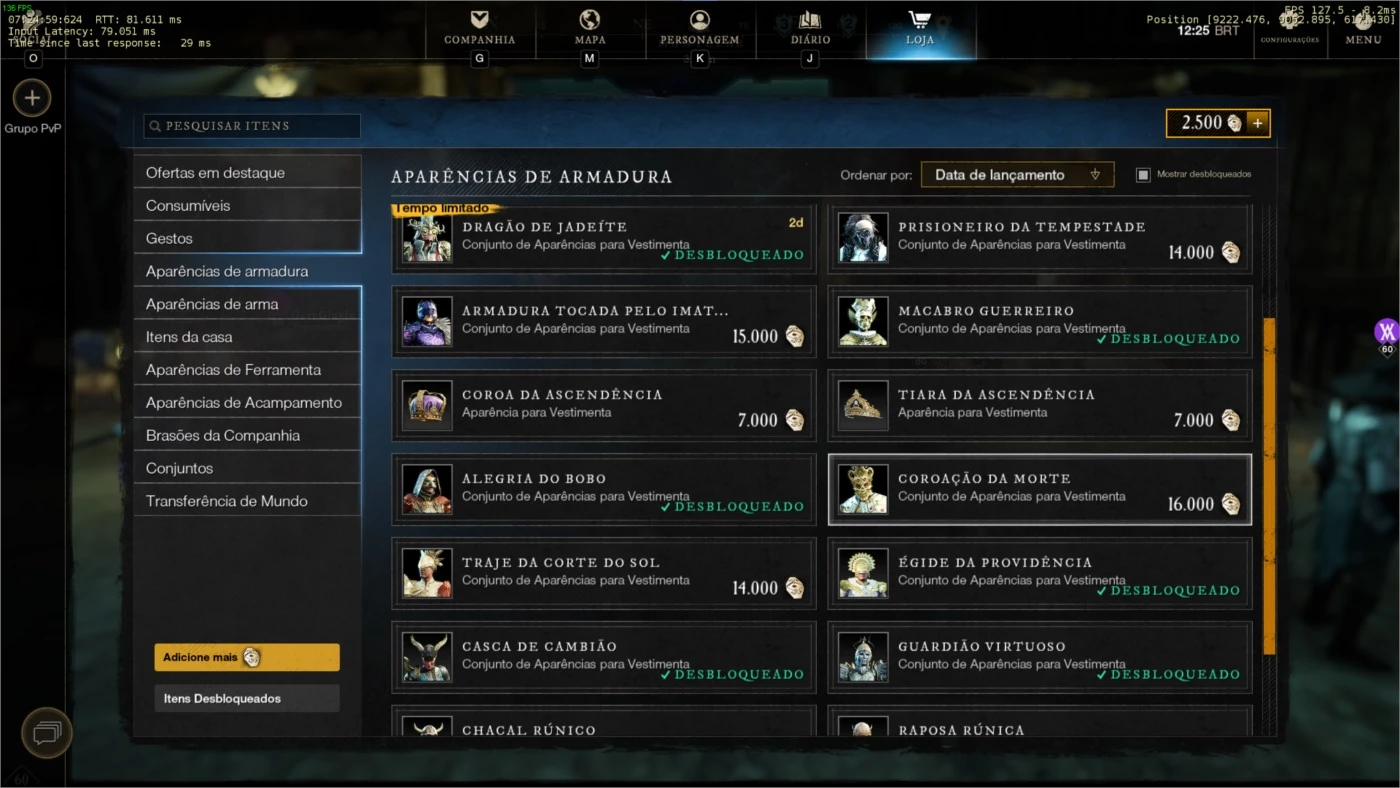The width and height of the screenshot is (1400, 788).
Task: Click the orange scrollbar thumb
Action: 1269,486
